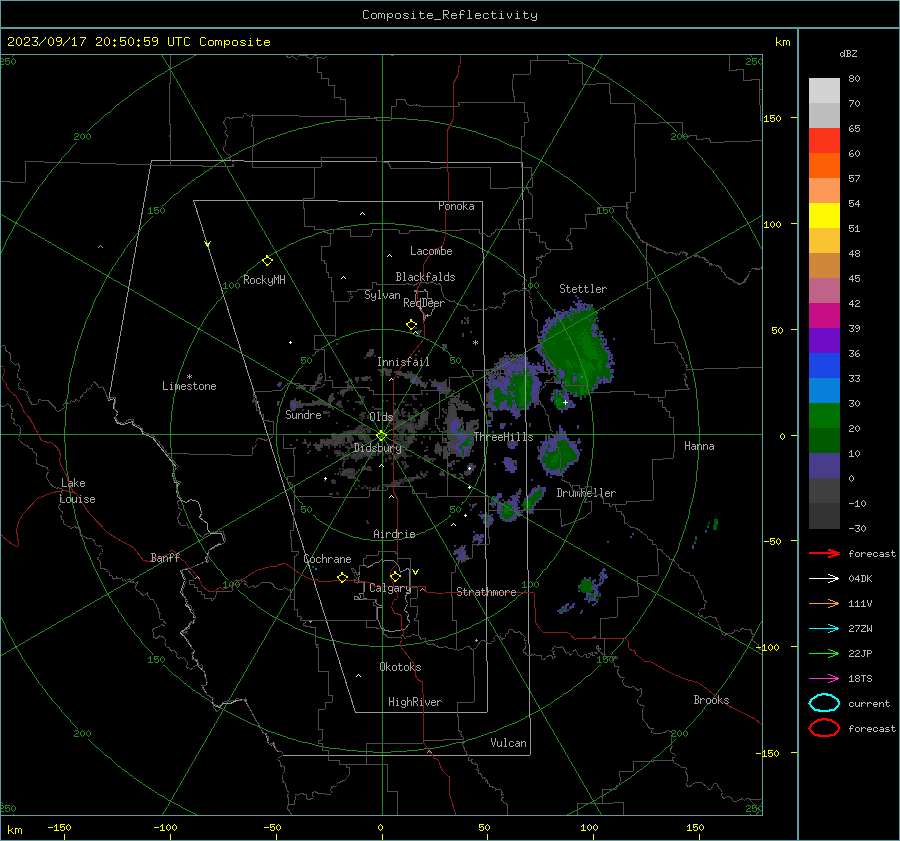Screen dimensions: 900x841
Task: Click the Ponoka city label
Action: click(456, 206)
